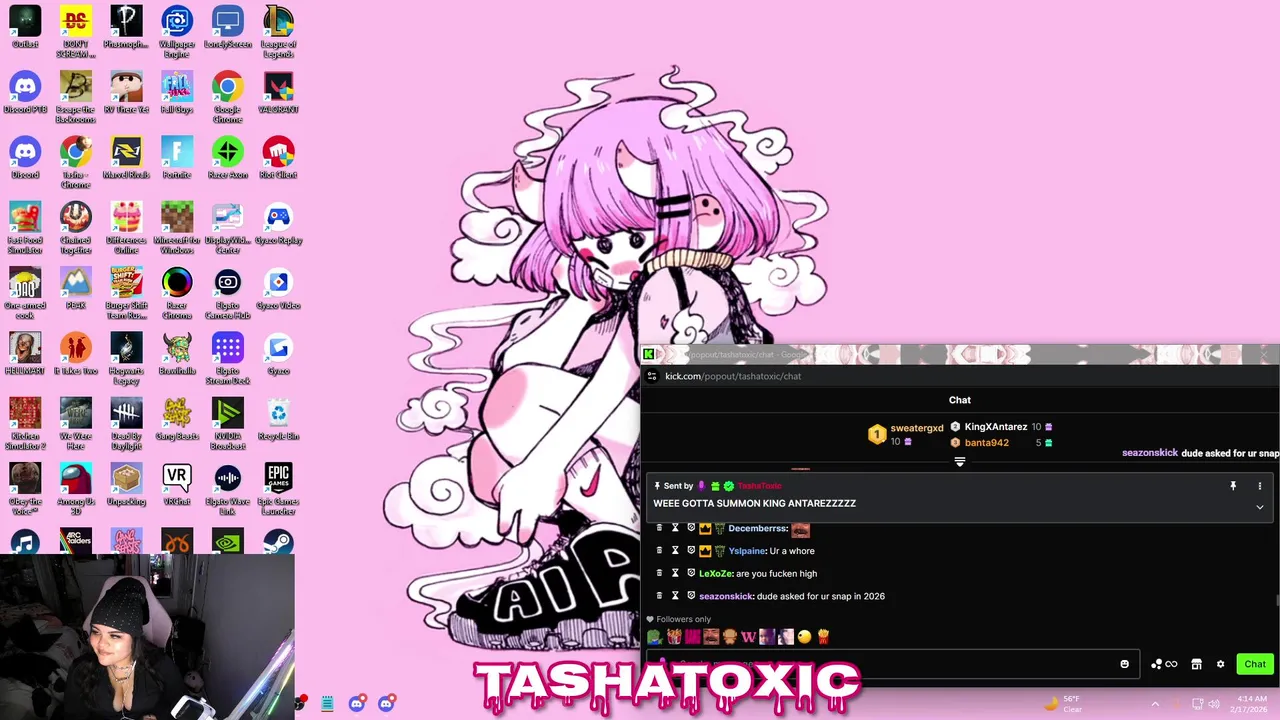Open the Recycle Bin

pos(278,419)
